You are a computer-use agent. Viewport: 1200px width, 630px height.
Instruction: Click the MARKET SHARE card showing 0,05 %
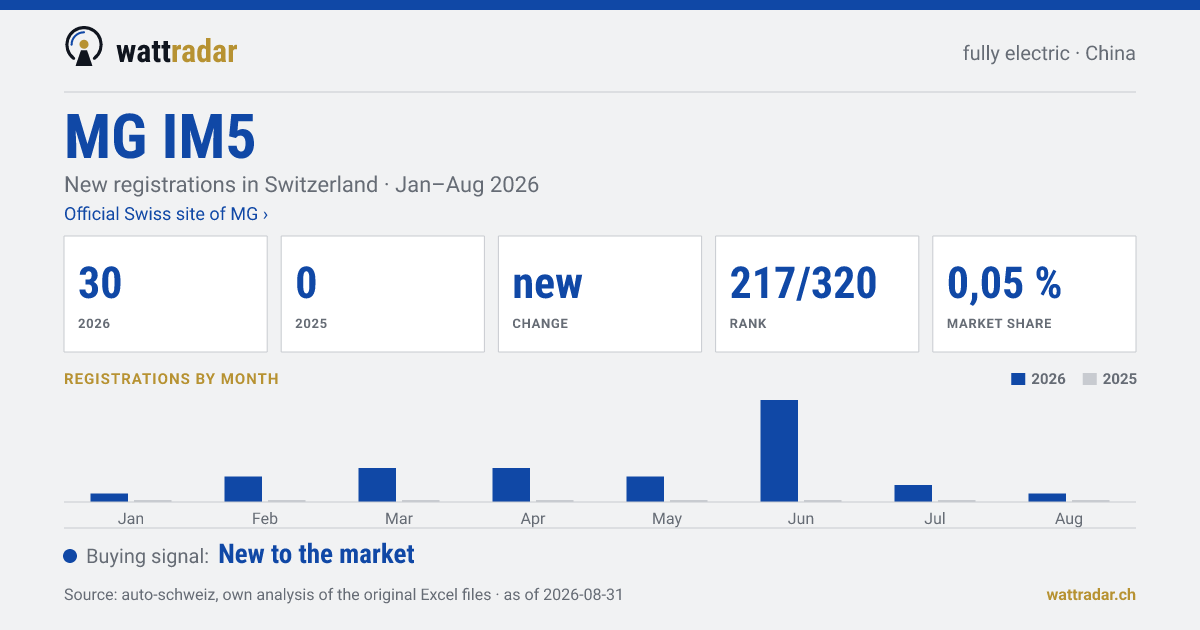click(1034, 294)
